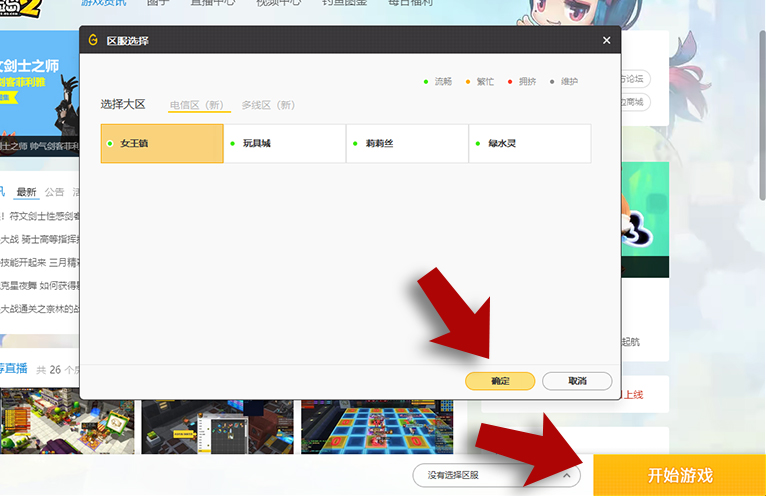Open news item 技能开起来 三月精
Viewport: 766px width, 496px height.
(x=40, y=262)
